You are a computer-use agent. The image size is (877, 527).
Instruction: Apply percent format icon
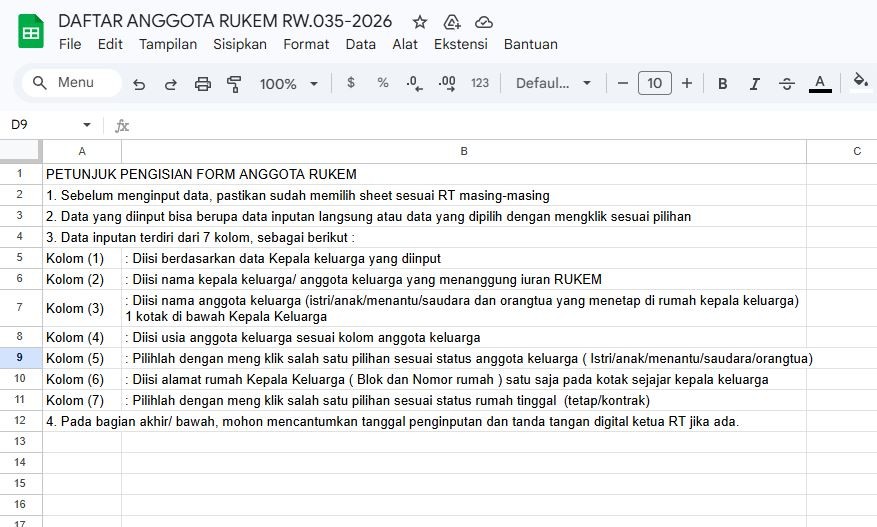point(383,83)
